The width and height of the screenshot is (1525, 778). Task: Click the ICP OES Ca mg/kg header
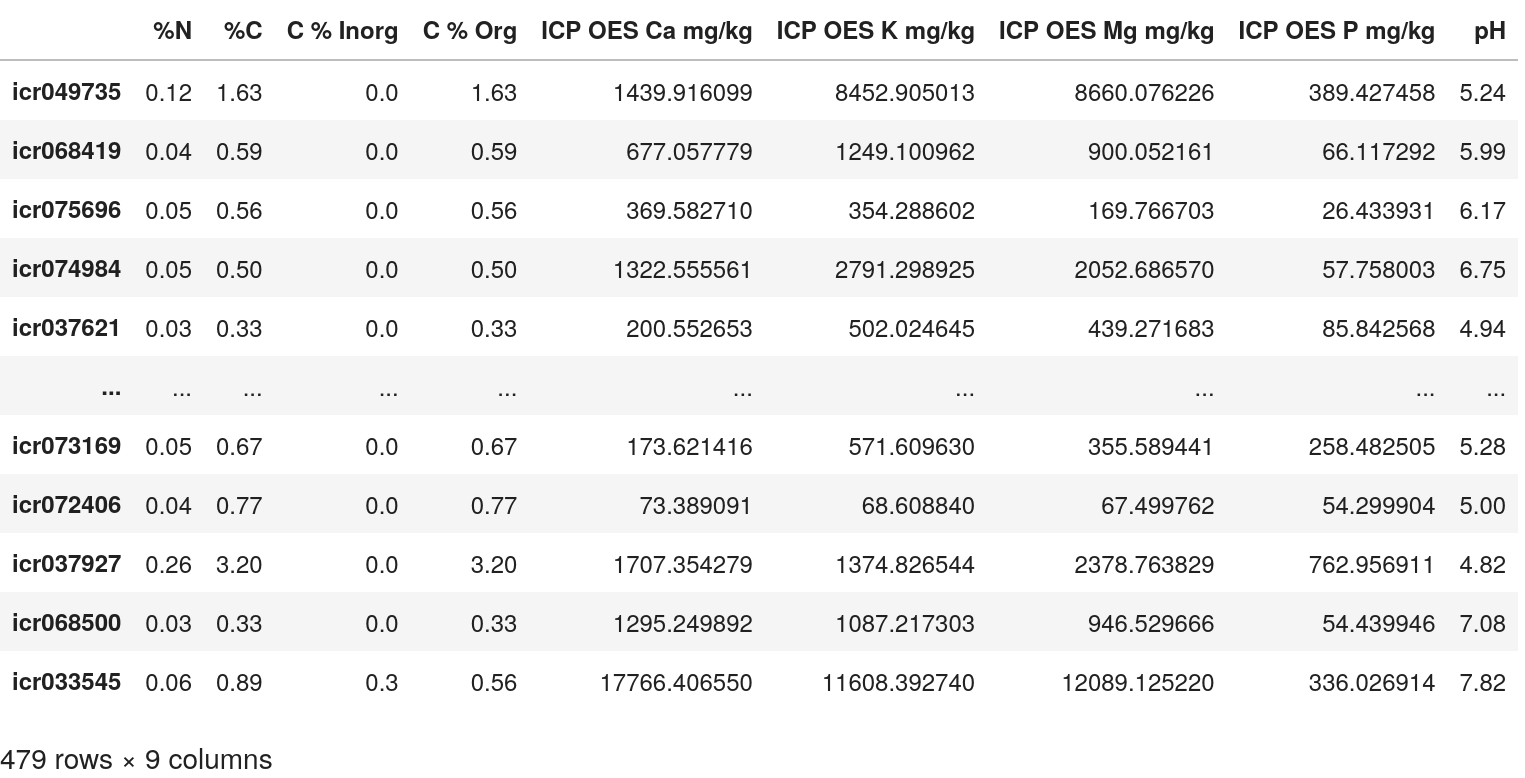pos(646,31)
